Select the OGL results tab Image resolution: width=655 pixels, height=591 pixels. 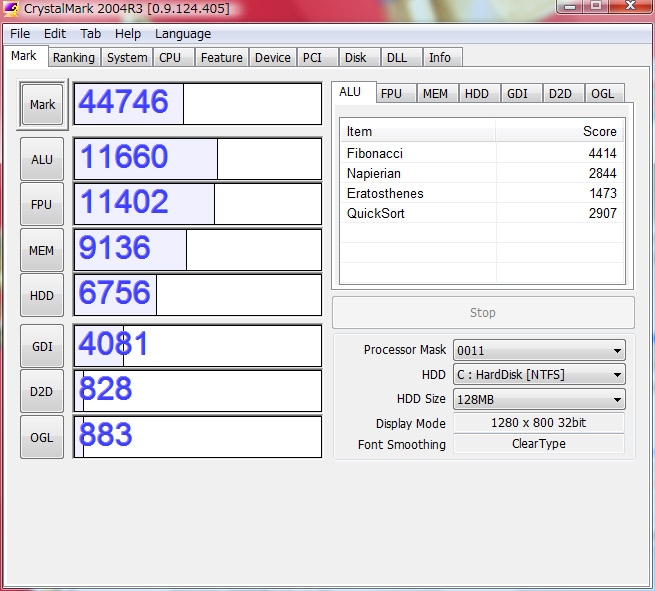[602, 94]
